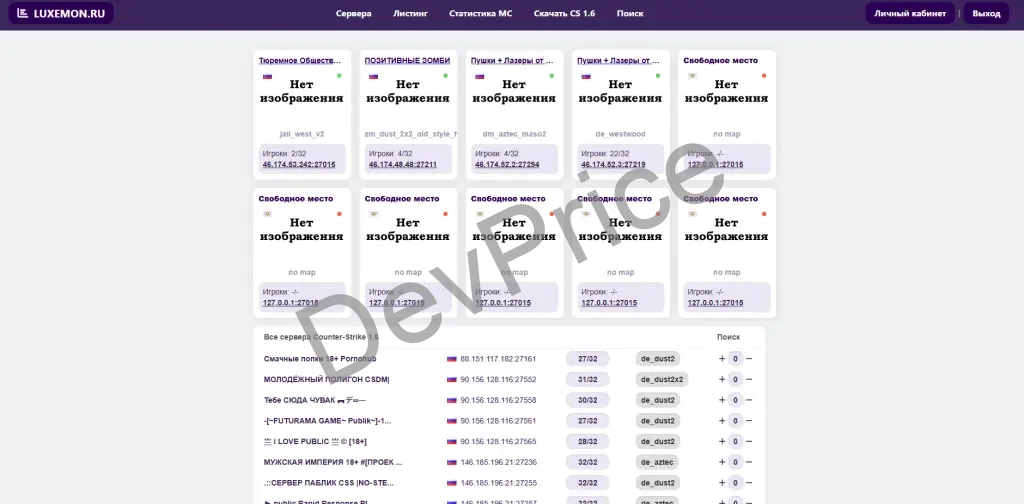
Task: Select МУЖСКАЯ ИМПЕРИЯ 18+ server name
Action: tap(333, 462)
